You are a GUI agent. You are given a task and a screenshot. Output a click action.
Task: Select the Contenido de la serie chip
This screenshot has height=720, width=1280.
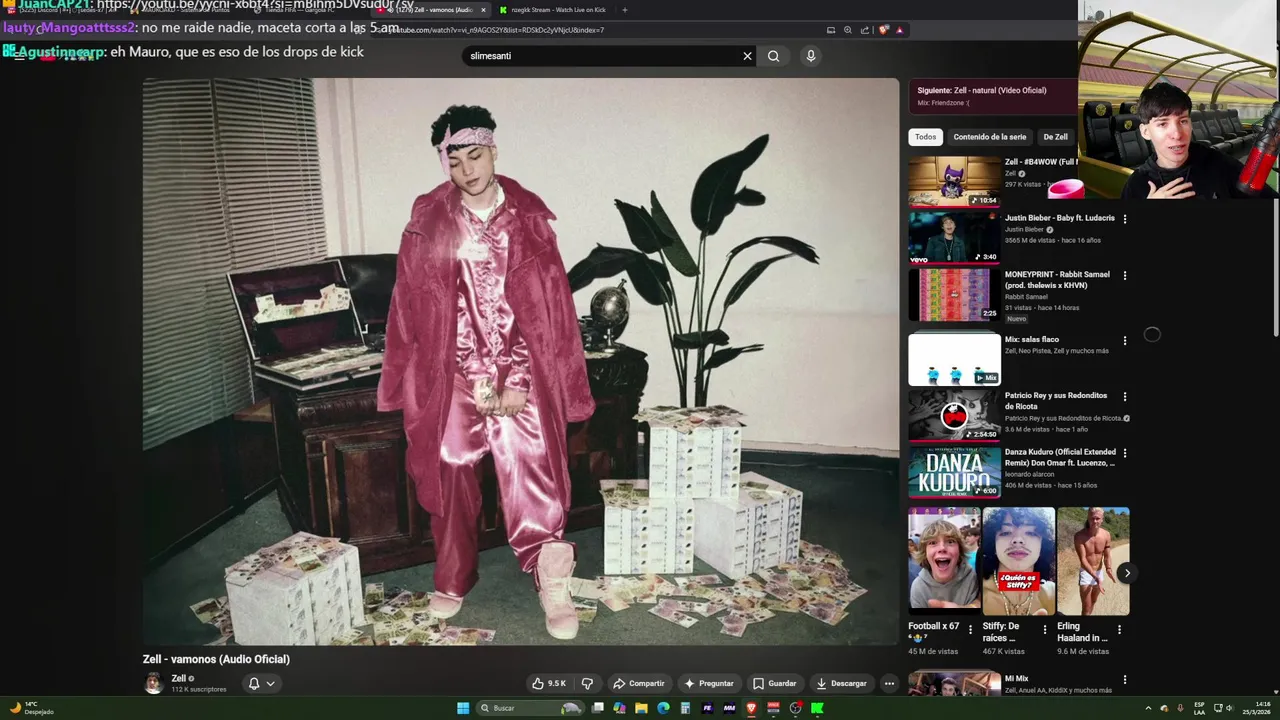(990, 137)
